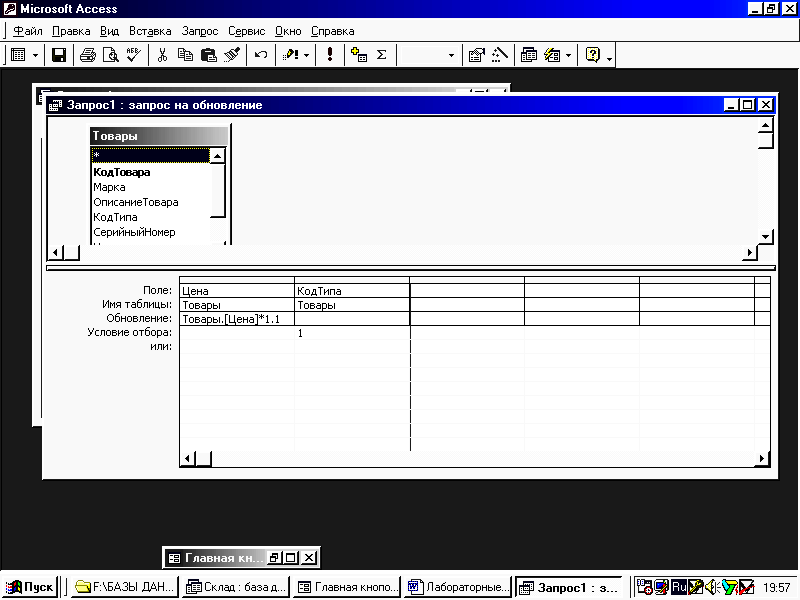Open the Запрос menu
The image size is (800, 600).
point(199,31)
